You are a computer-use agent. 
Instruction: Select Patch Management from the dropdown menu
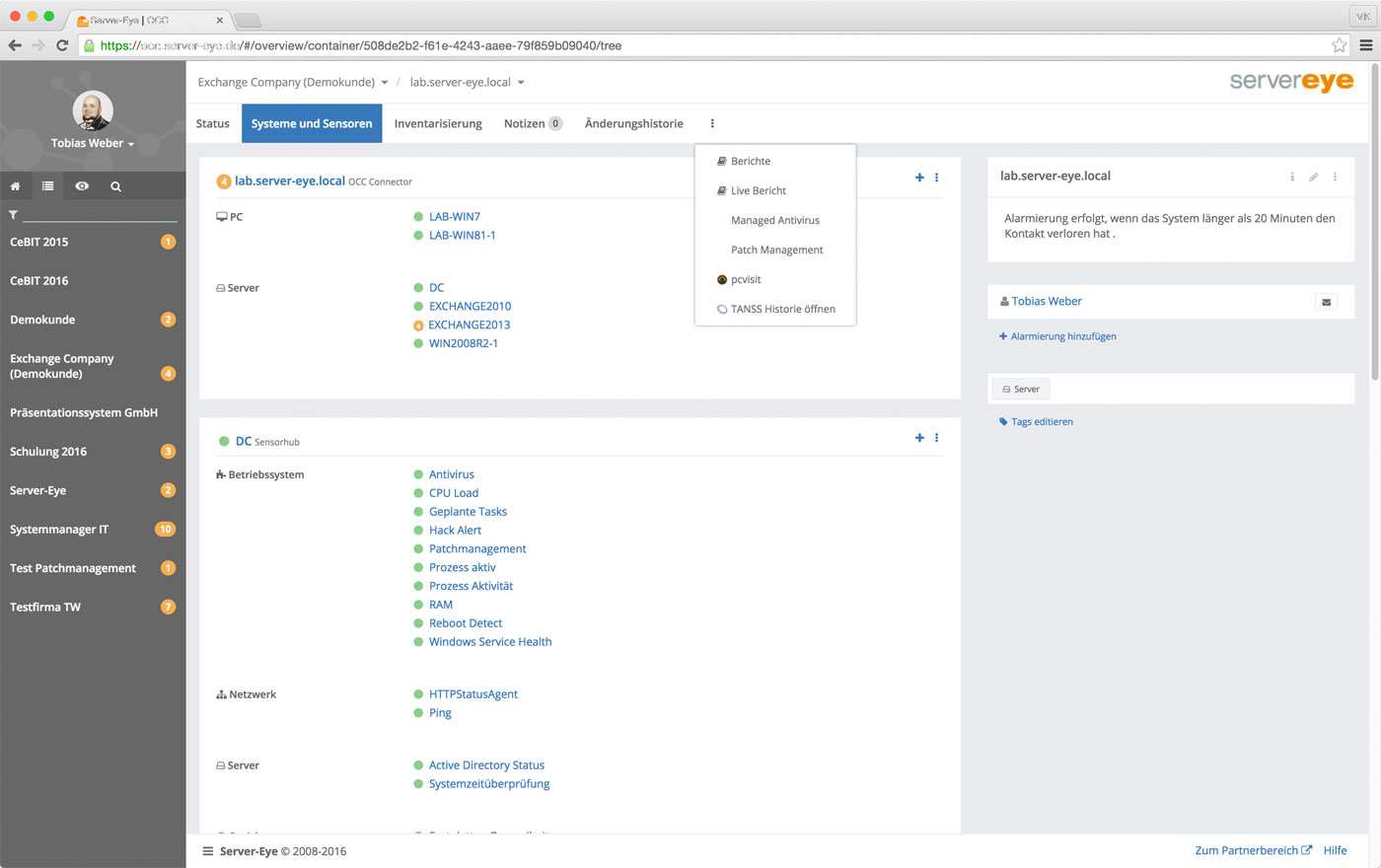tap(776, 251)
